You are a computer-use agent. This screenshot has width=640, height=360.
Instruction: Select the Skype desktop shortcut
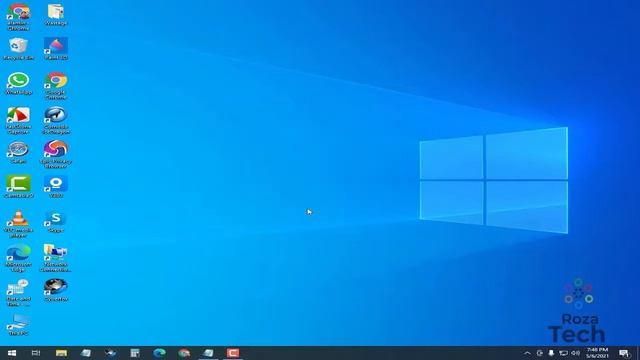click(x=56, y=222)
